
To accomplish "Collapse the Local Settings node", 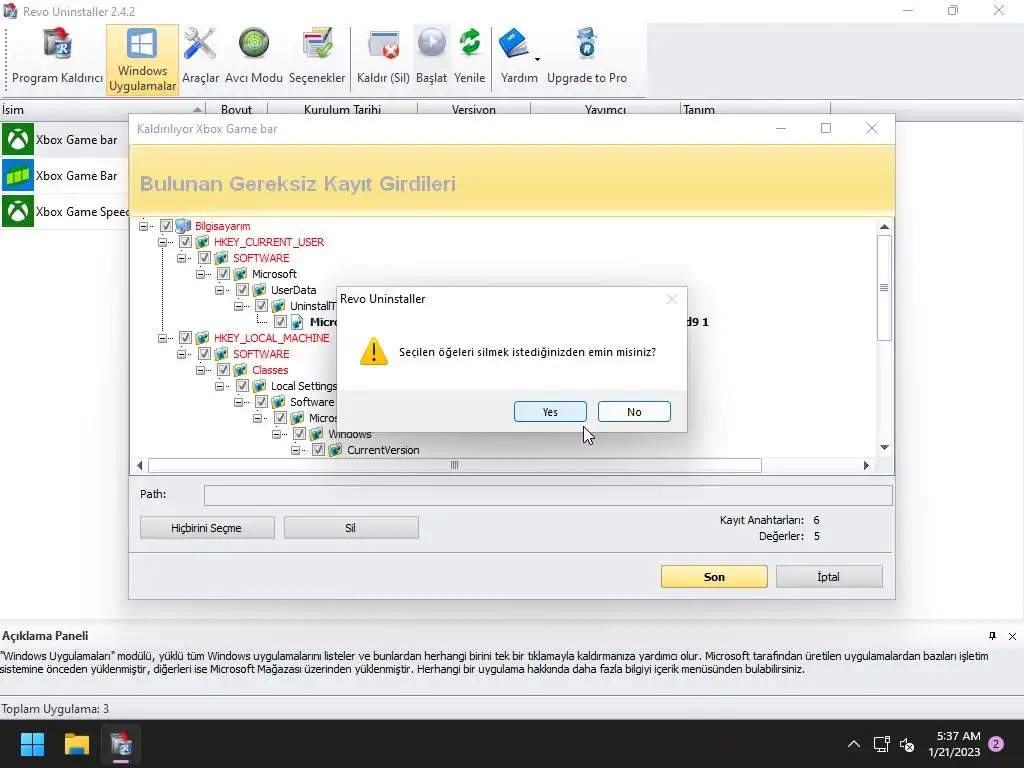I will point(219,386).
